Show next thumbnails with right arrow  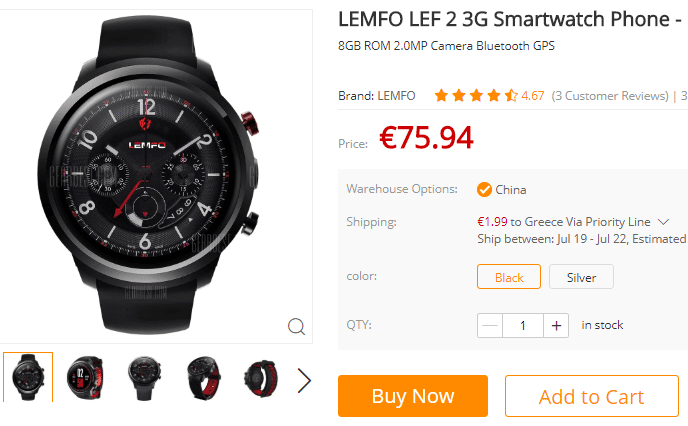pos(304,380)
